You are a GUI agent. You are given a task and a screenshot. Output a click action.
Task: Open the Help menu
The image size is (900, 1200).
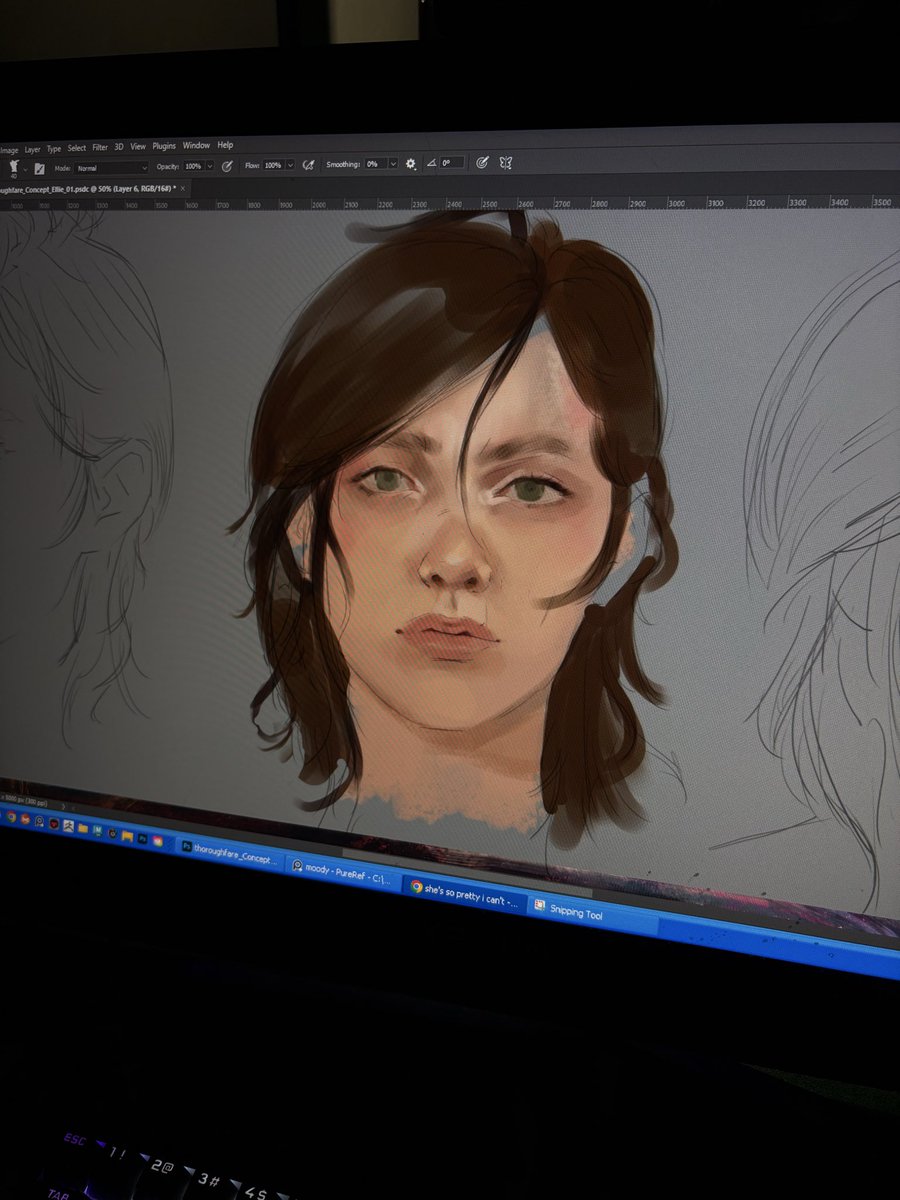[x=225, y=145]
